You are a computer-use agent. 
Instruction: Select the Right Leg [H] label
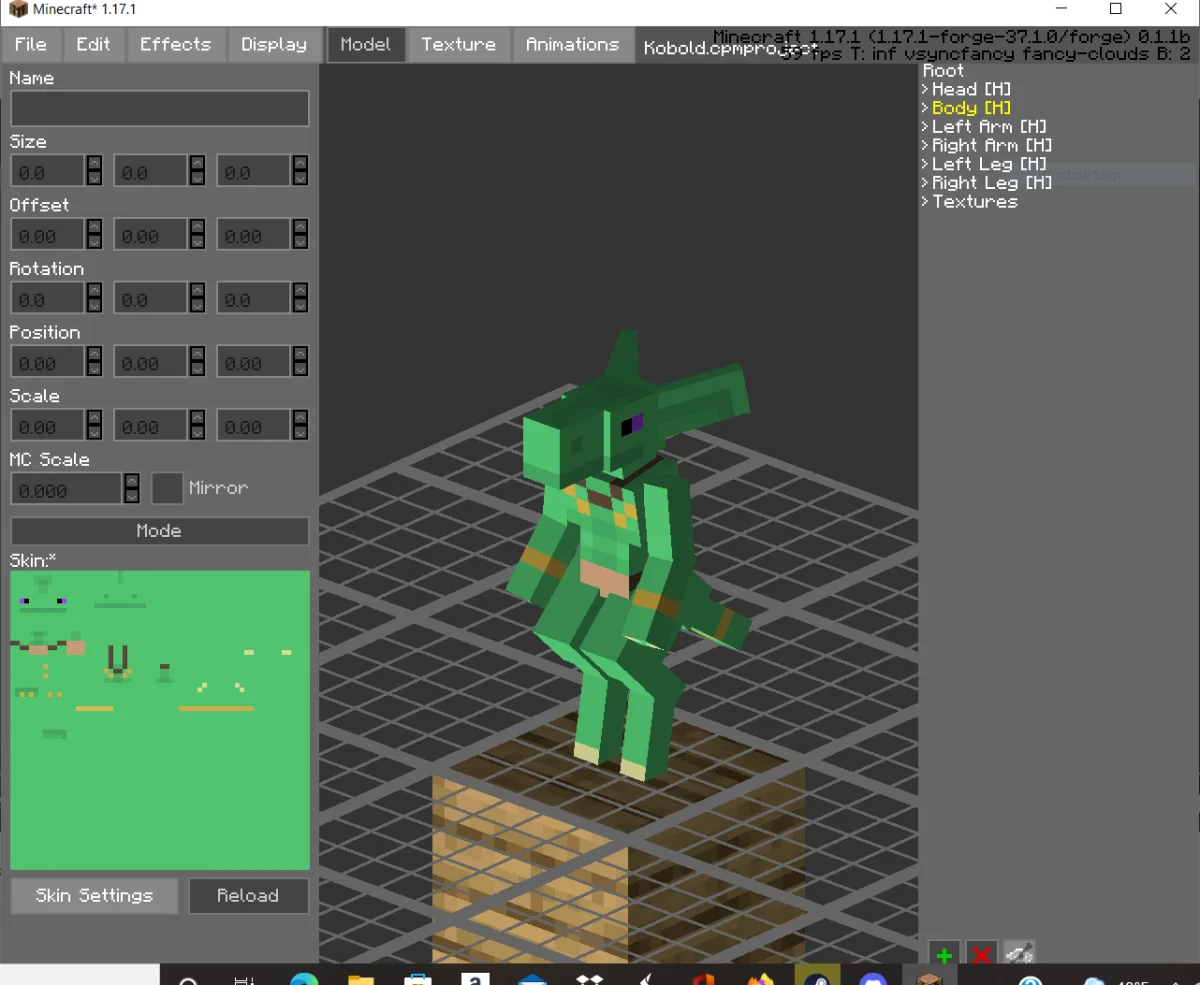992,183
